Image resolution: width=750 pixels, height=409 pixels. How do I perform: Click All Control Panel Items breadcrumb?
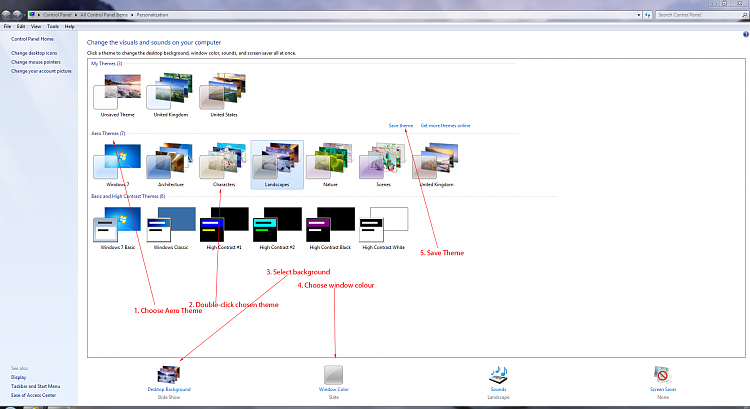pyautogui.click(x=104, y=15)
